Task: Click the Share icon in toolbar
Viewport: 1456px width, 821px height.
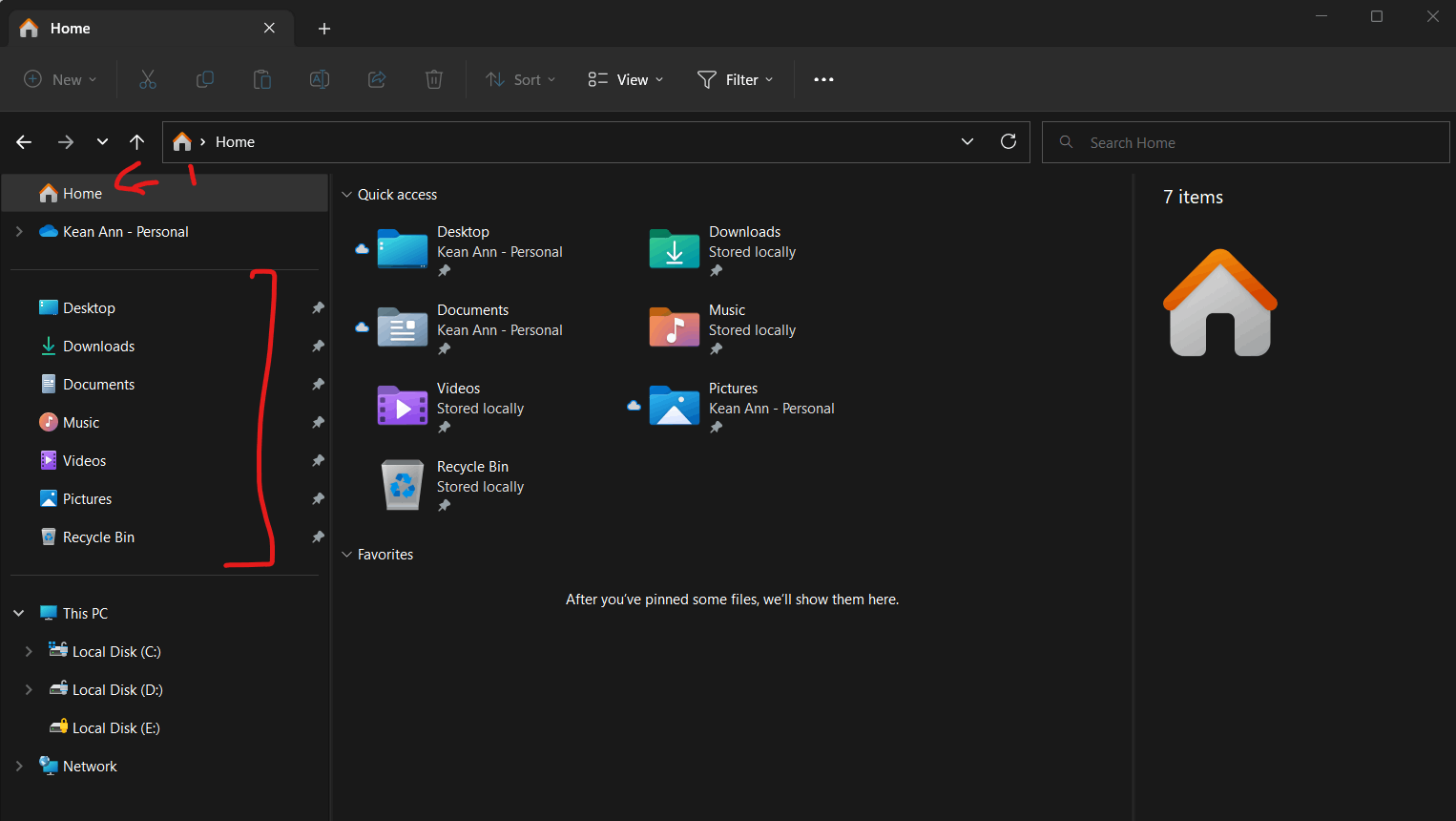Action: tap(377, 79)
